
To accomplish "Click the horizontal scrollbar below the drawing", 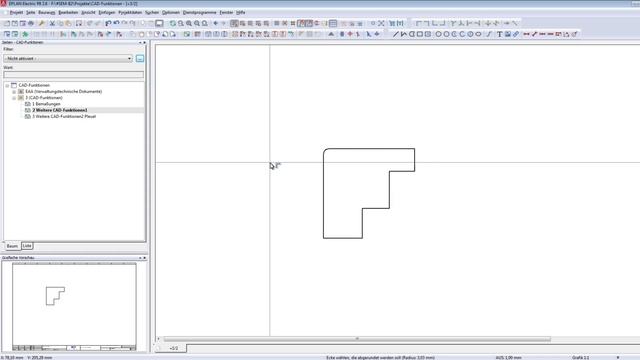I will (x=357, y=339).
